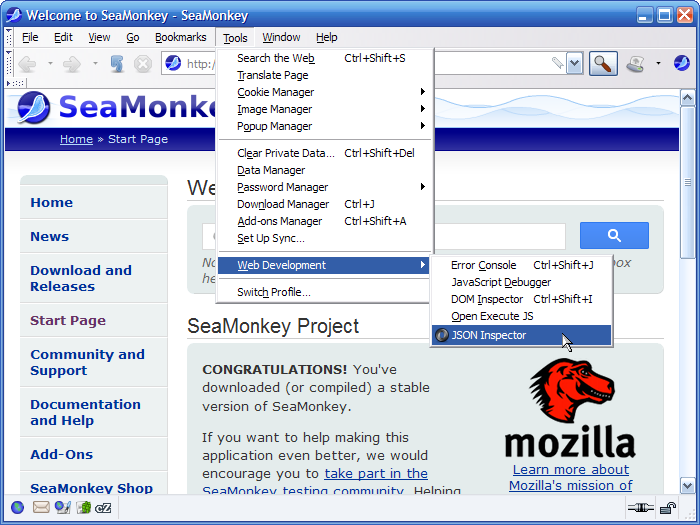Choose Search the Web menu item
The width and height of the screenshot is (700, 525).
point(325,58)
